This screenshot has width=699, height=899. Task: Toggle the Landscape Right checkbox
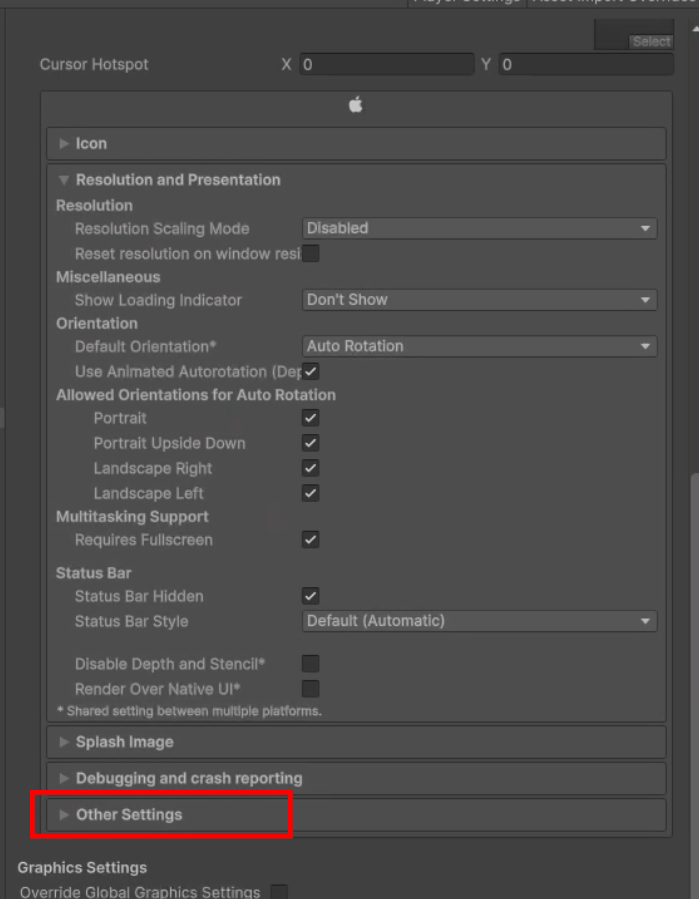tap(311, 468)
